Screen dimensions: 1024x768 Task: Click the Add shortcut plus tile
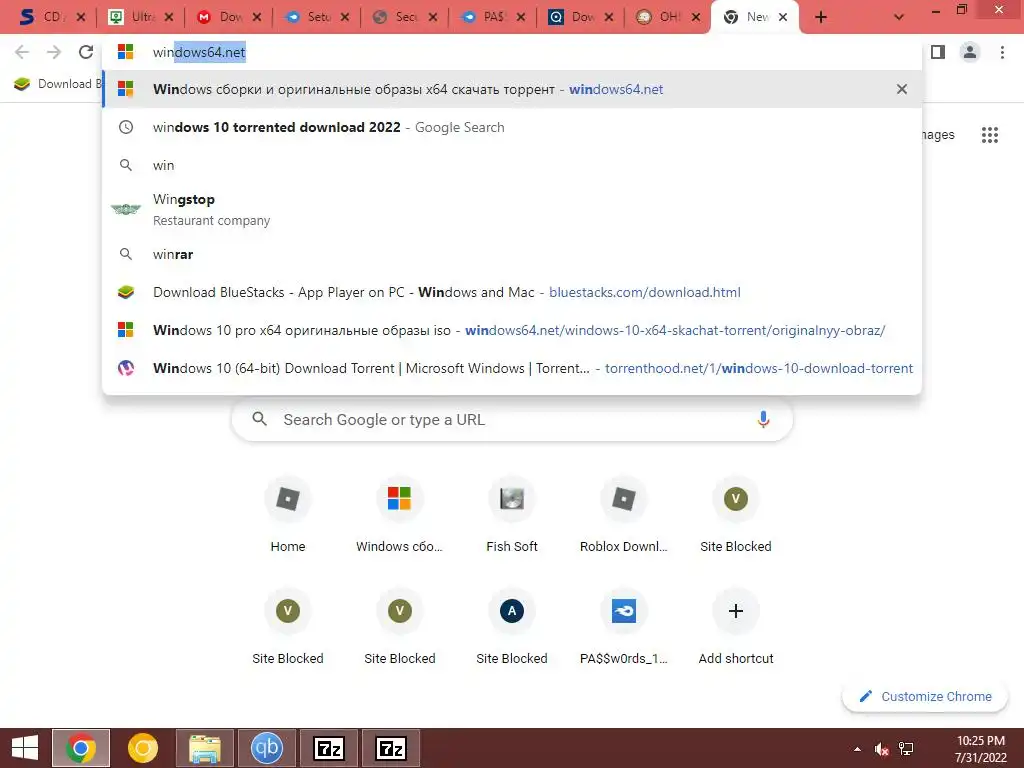tap(735, 627)
